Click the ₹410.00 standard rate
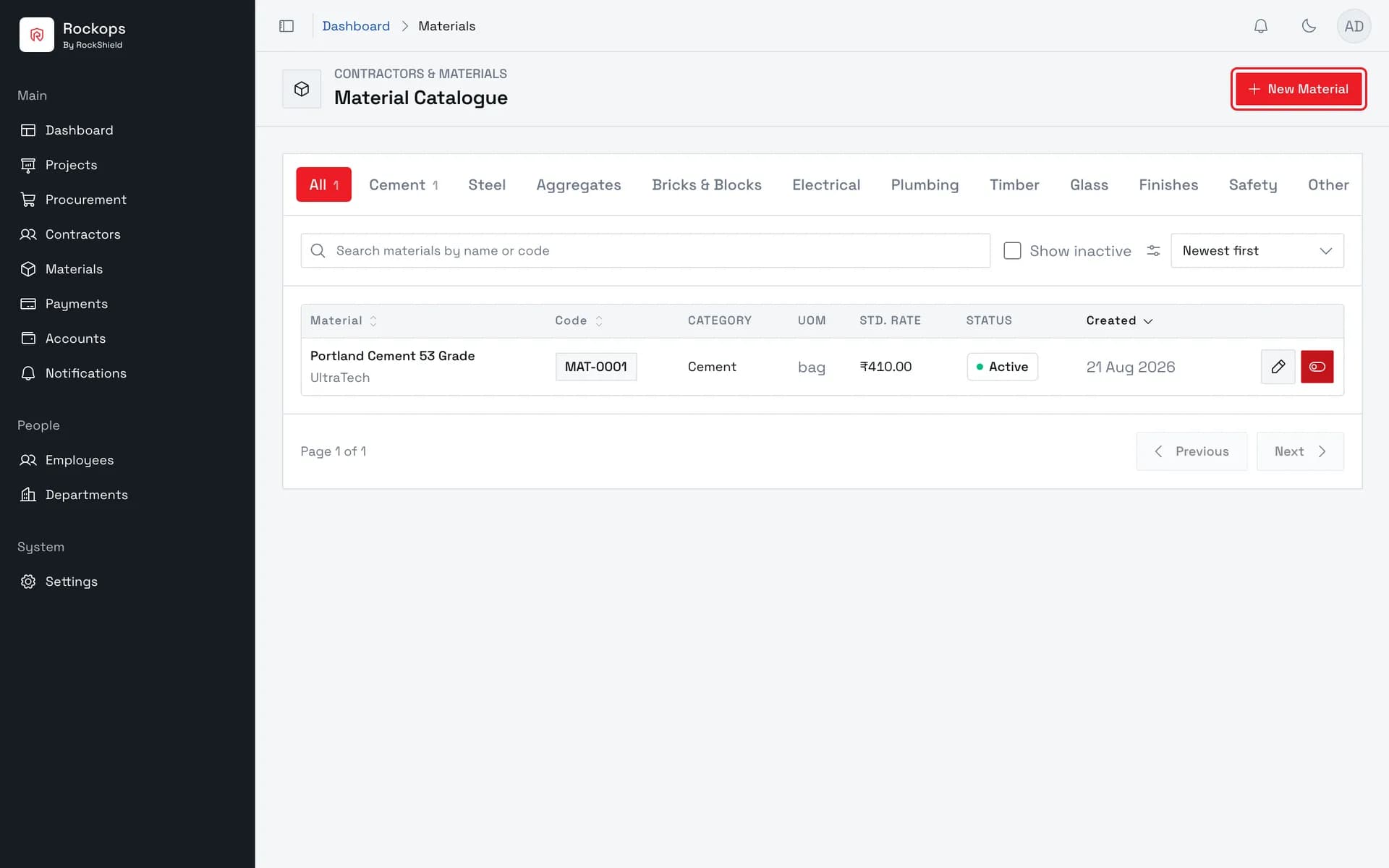The image size is (1389, 868). pos(885,367)
